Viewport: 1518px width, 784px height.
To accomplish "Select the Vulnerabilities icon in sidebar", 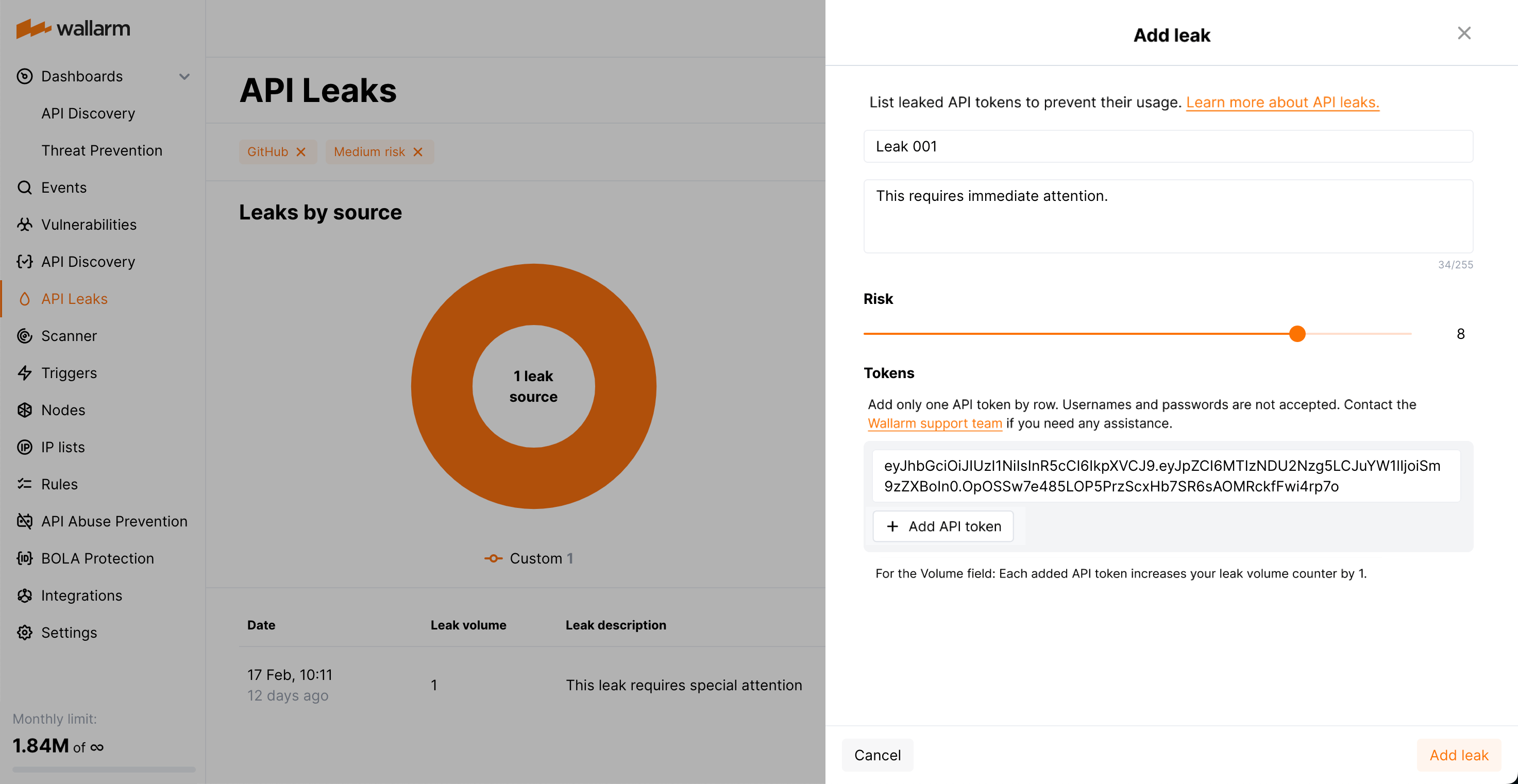I will click(25, 225).
